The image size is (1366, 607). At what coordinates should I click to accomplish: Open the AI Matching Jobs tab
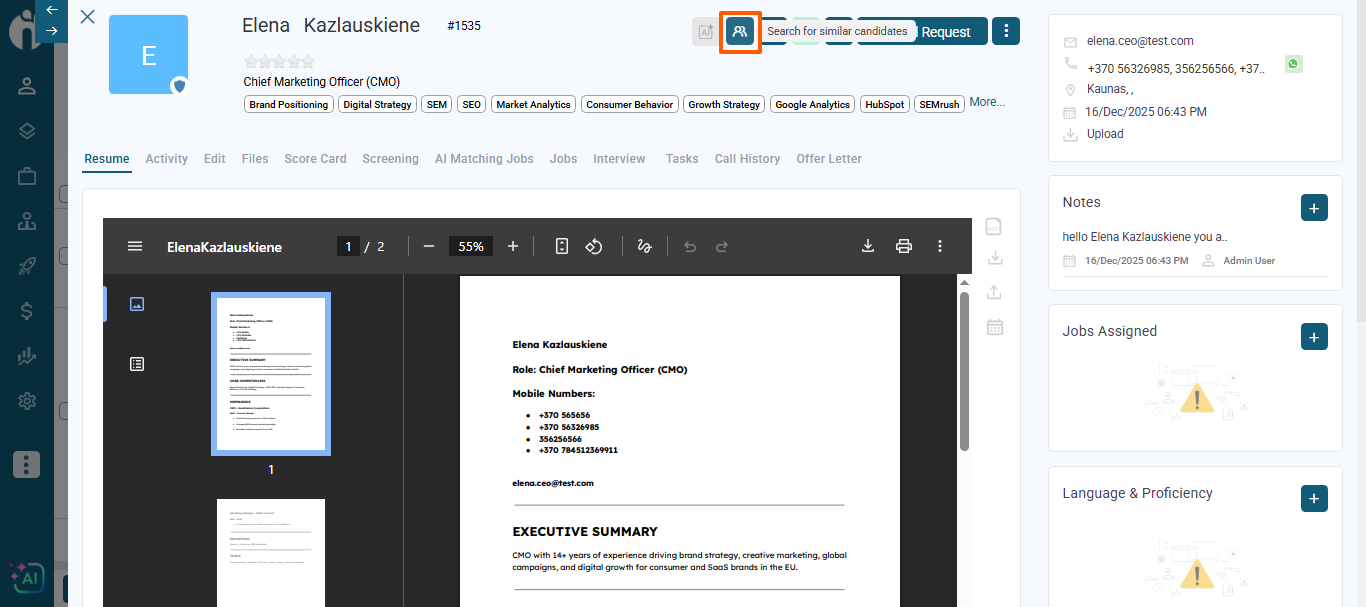click(x=484, y=159)
